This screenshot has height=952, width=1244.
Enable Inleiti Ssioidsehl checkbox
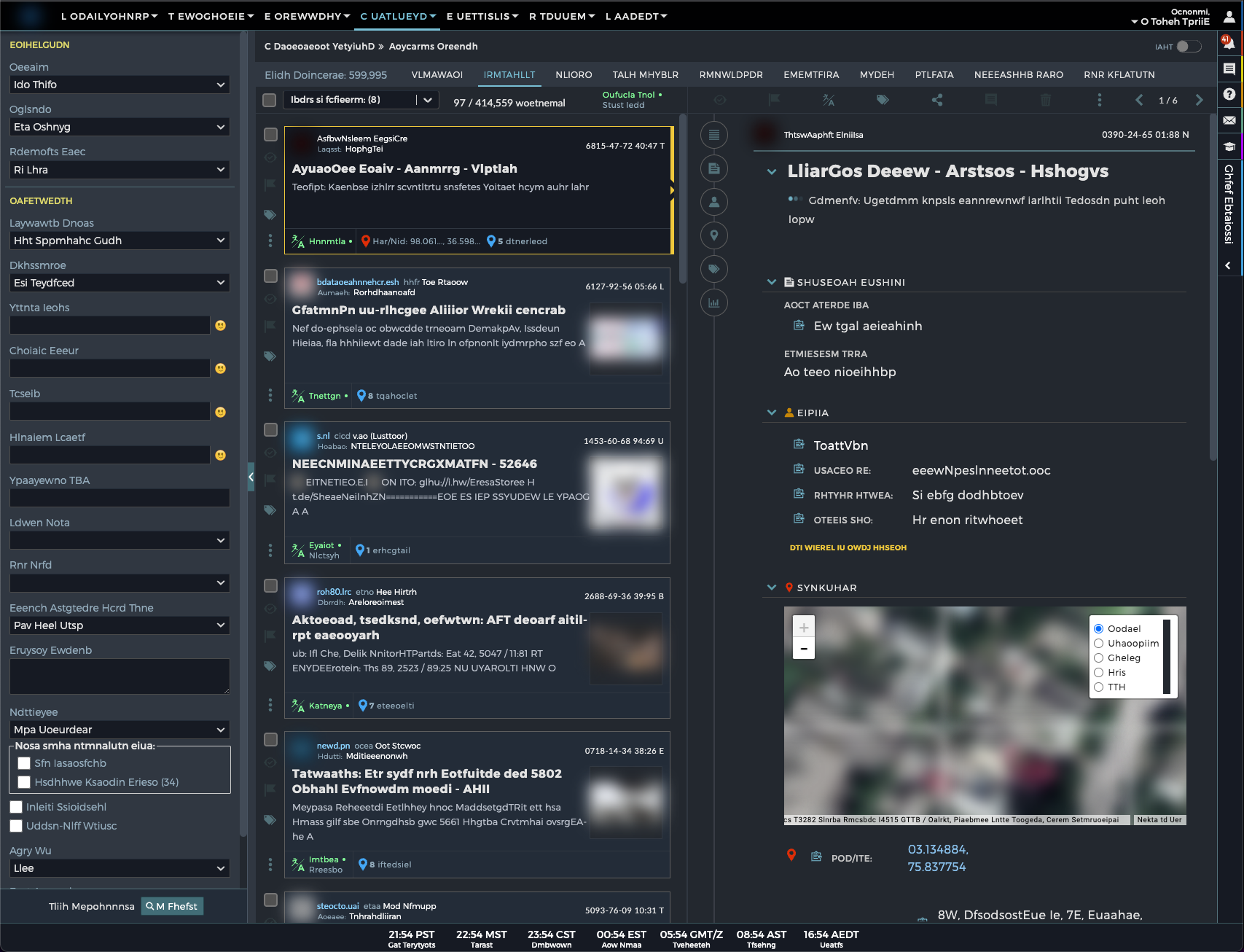(x=16, y=807)
